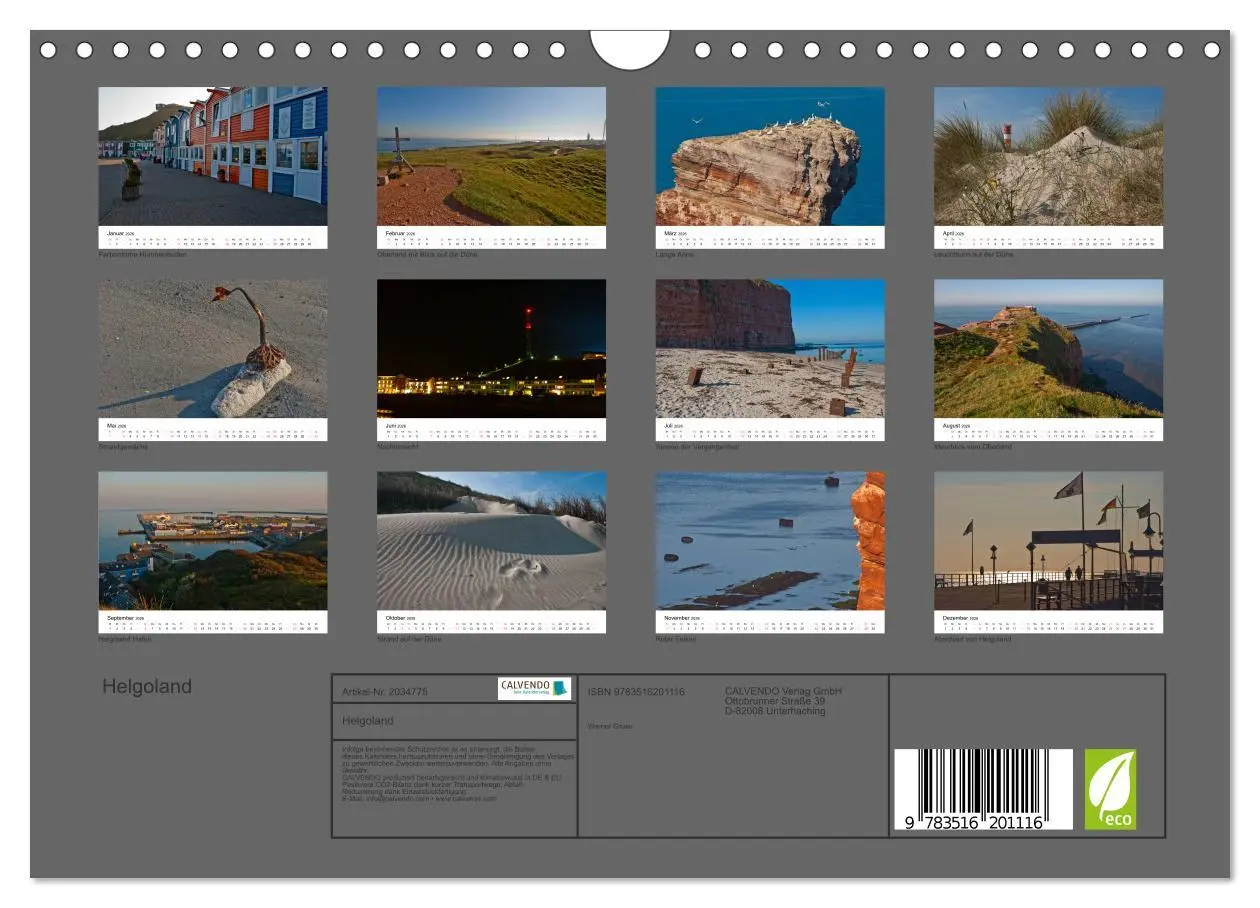The width and height of the screenshot is (1260, 908).
Task: Click the caption 'Strand auf der Düne'
Action: point(409,639)
